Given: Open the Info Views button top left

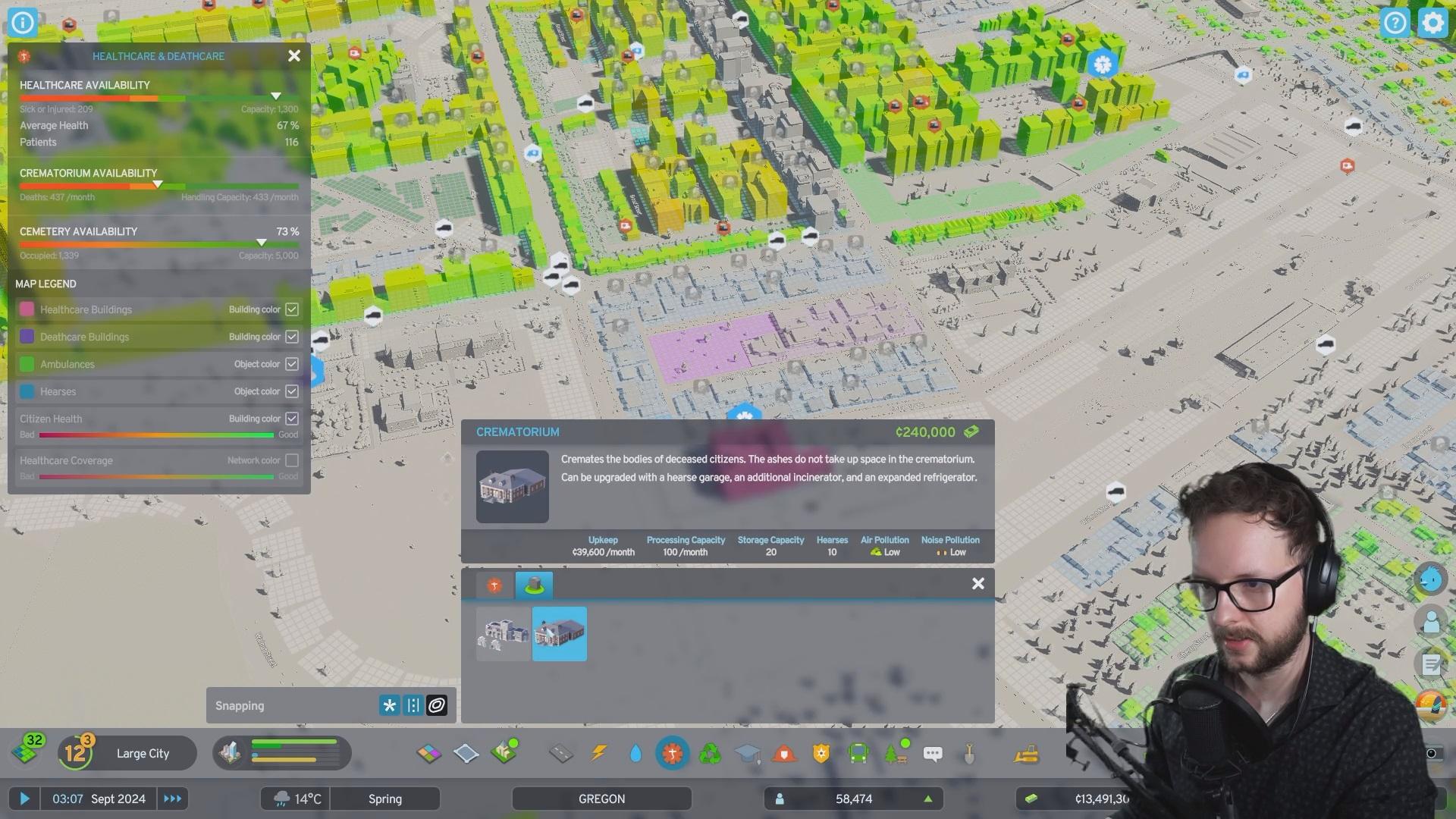Looking at the screenshot, I should [x=23, y=23].
